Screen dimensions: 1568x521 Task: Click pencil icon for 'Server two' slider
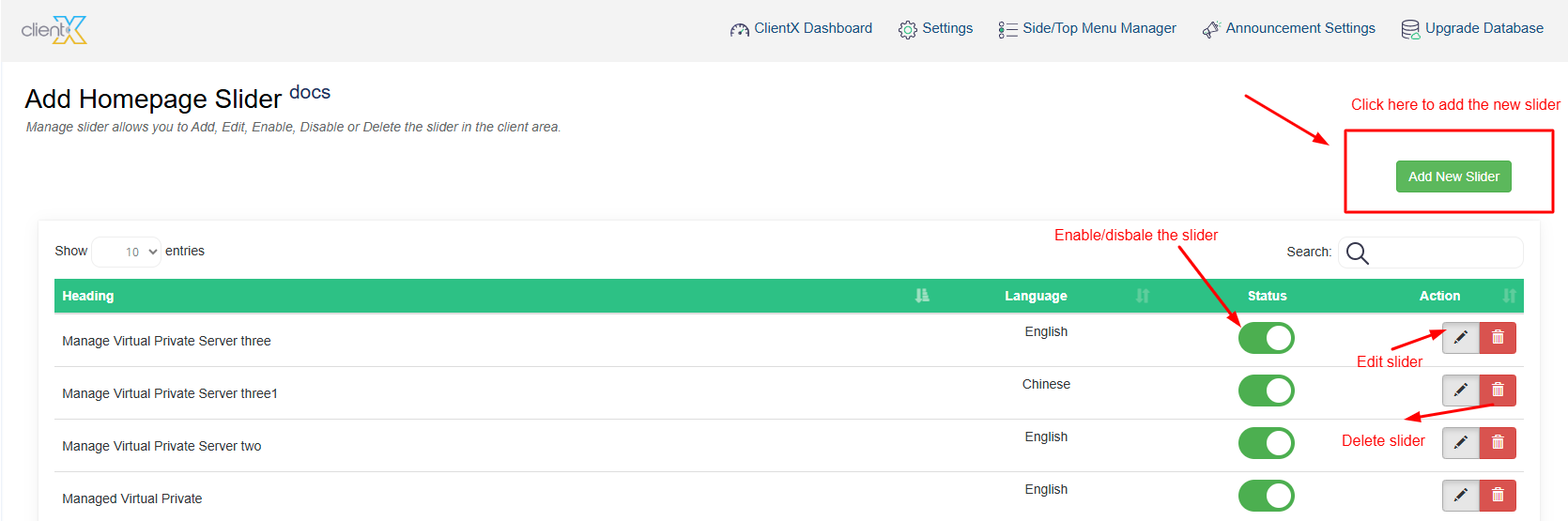click(x=1460, y=443)
